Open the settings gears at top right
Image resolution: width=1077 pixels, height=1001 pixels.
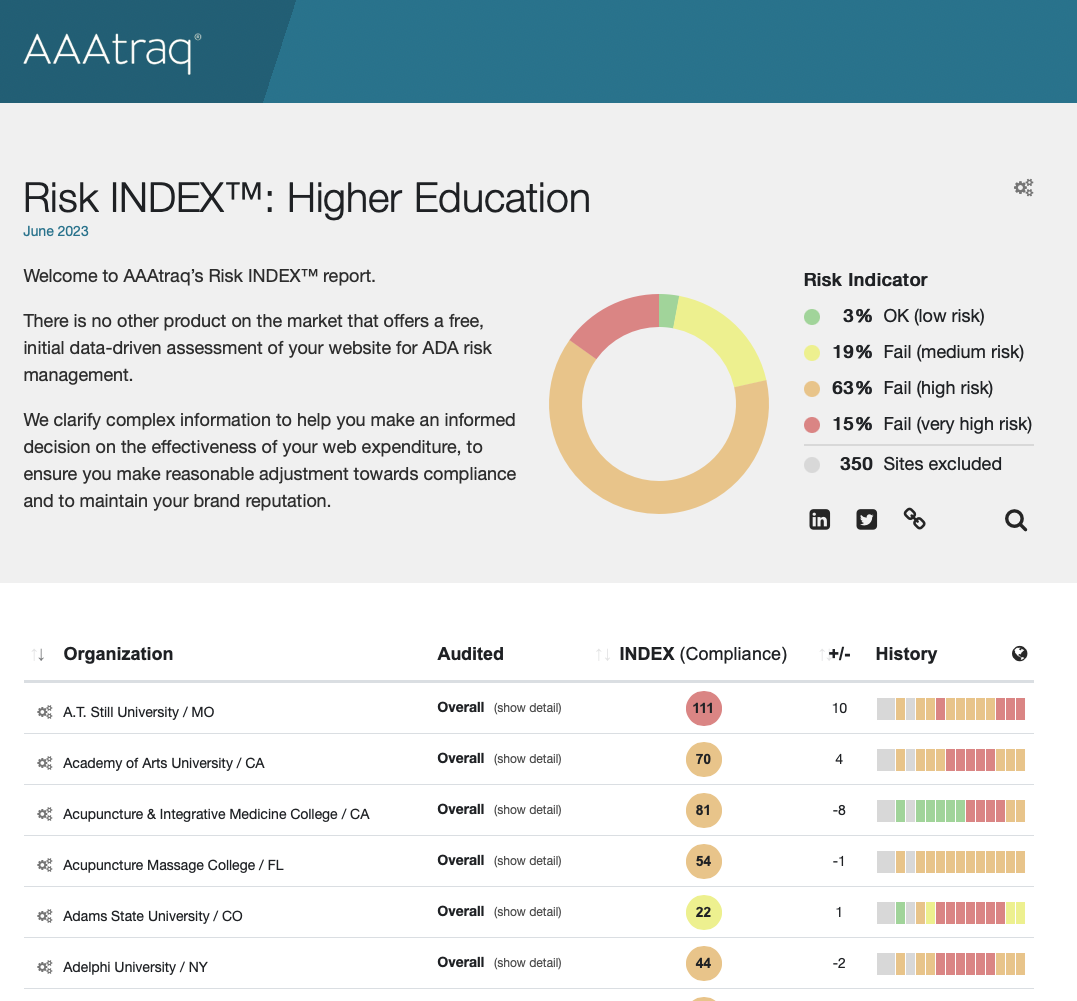tap(1023, 187)
